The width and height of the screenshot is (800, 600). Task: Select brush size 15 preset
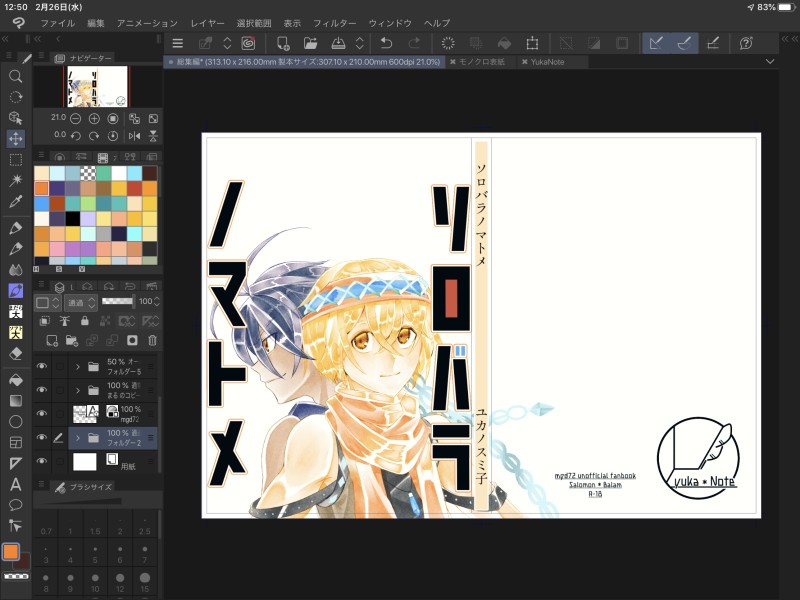pos(145,581)
